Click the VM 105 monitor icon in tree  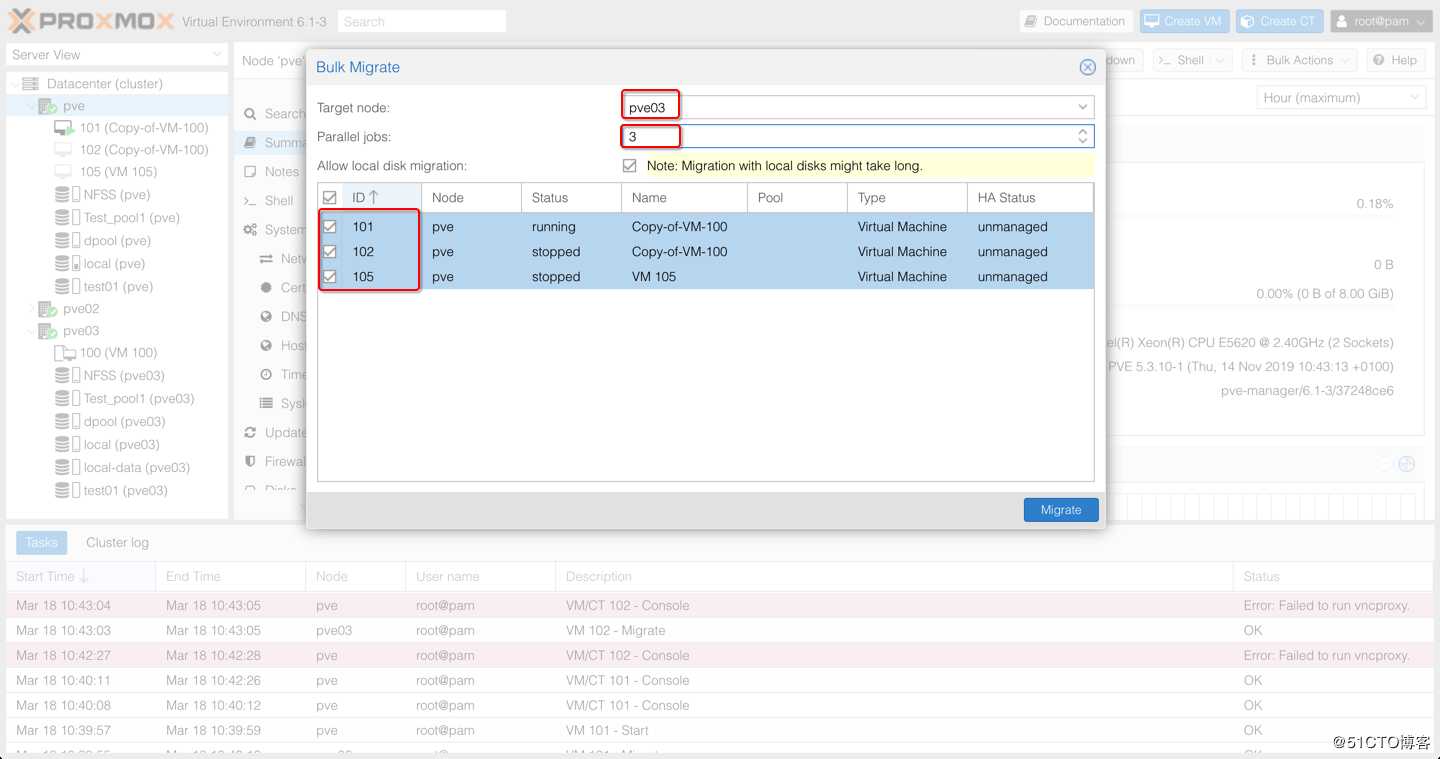click(64, 172)
